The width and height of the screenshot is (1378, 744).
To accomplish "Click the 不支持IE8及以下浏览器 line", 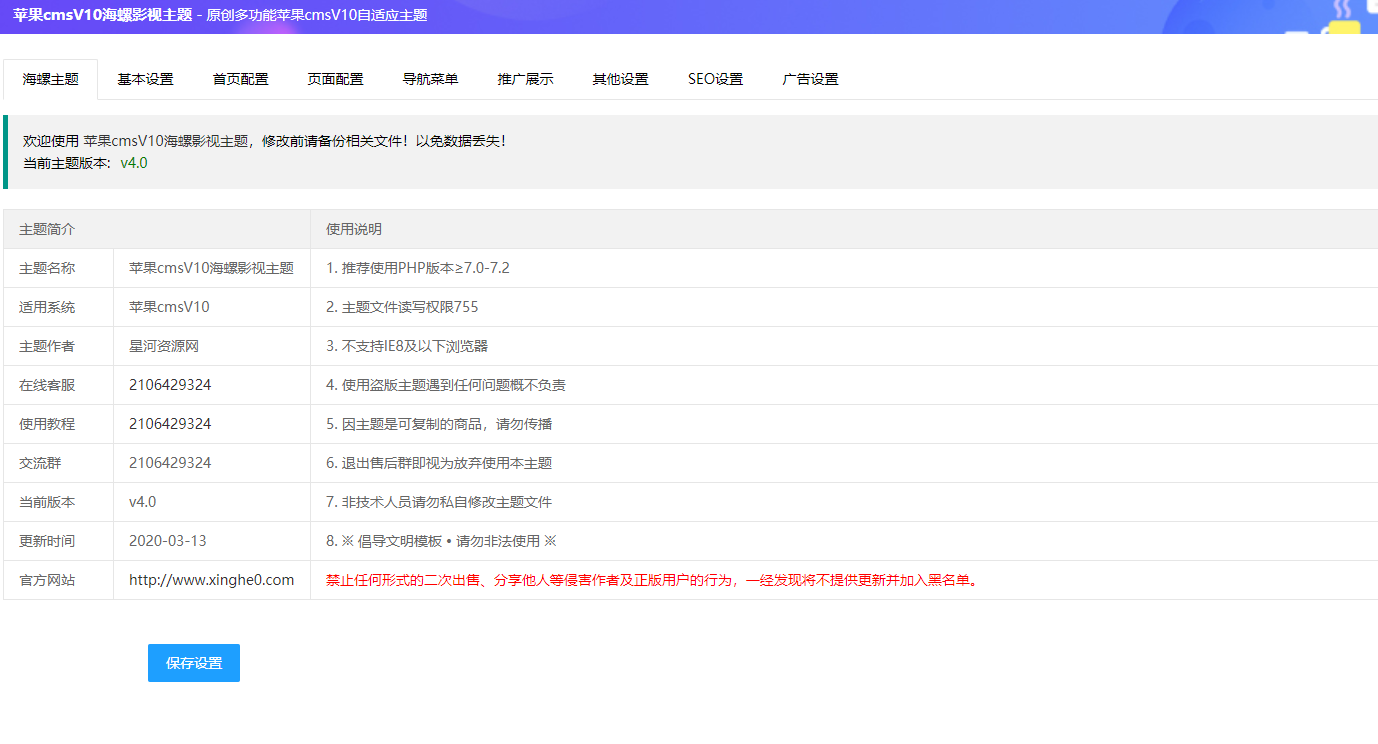I will tap(407, 346).
